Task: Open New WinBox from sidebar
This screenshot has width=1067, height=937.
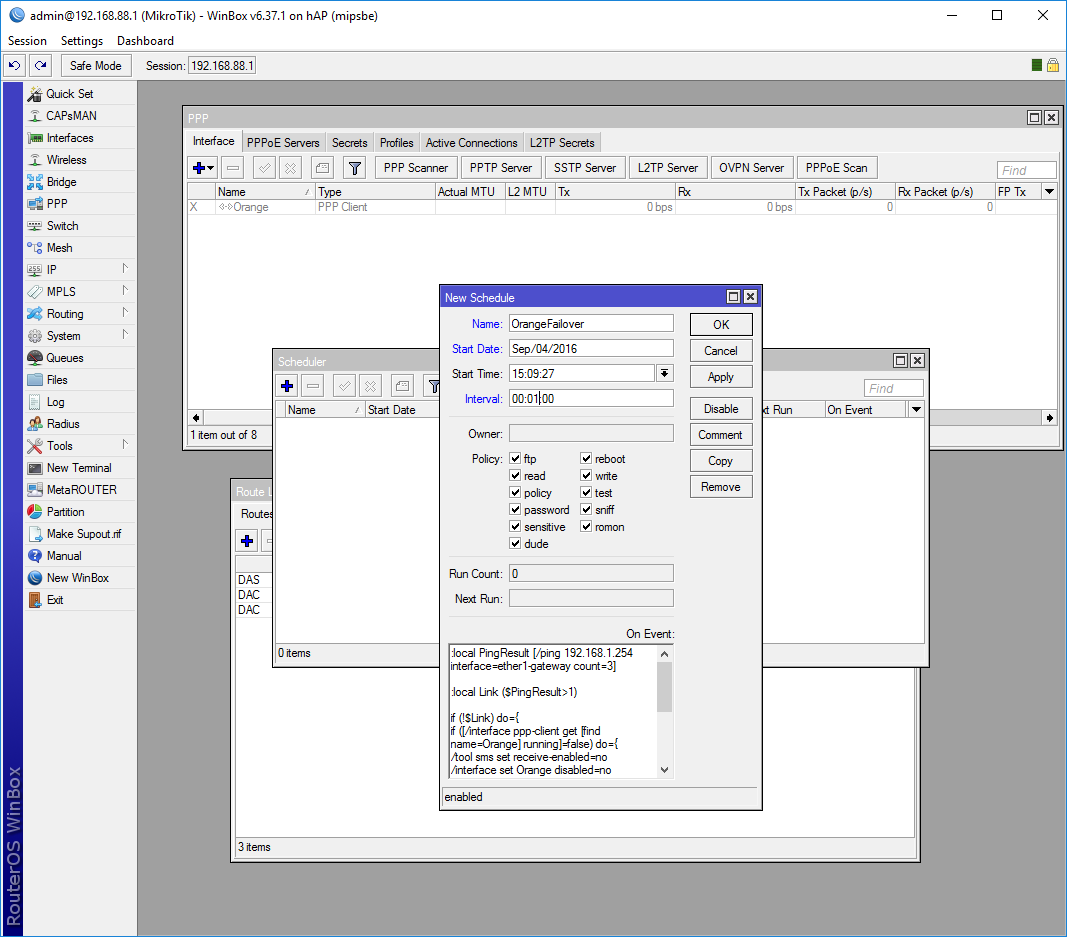Action: tap(78, 578)
